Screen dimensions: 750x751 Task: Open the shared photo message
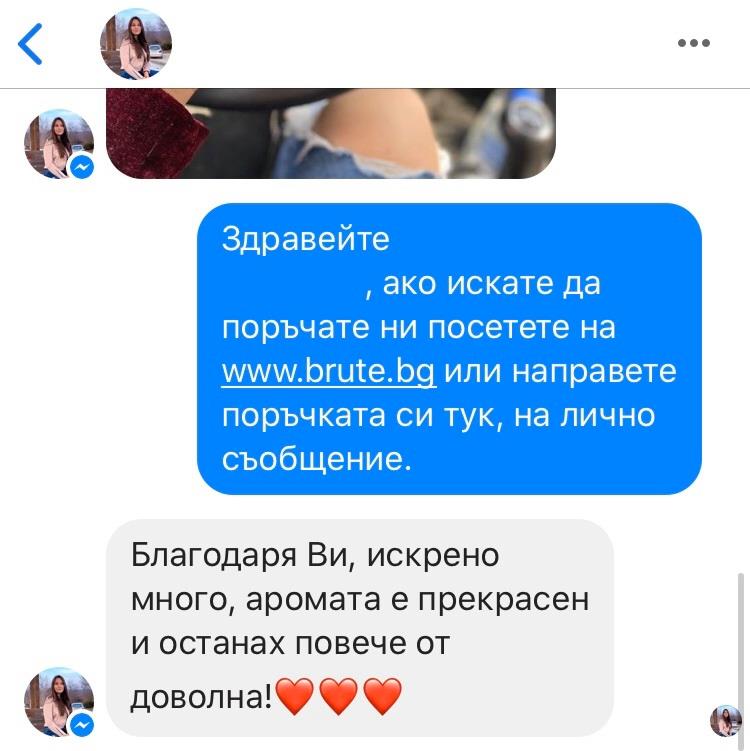coord(330,133)
